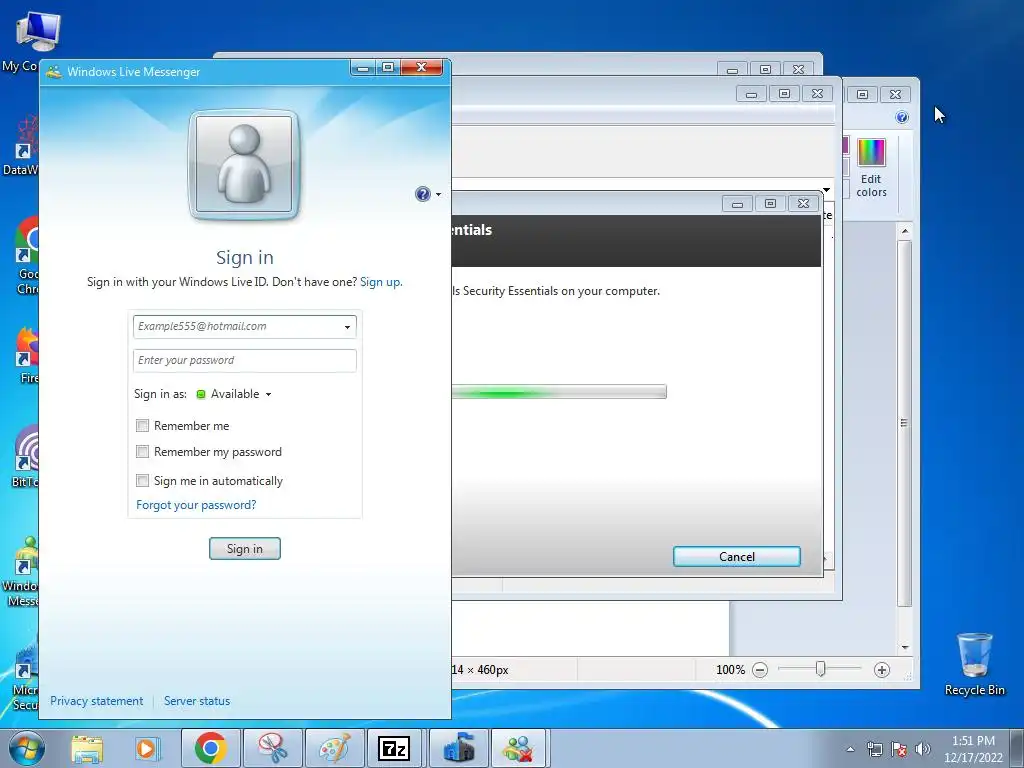Open Snipping Tool from the taskbar
This screenshot has width=1024, height=768.
click(x=272, y=749)
